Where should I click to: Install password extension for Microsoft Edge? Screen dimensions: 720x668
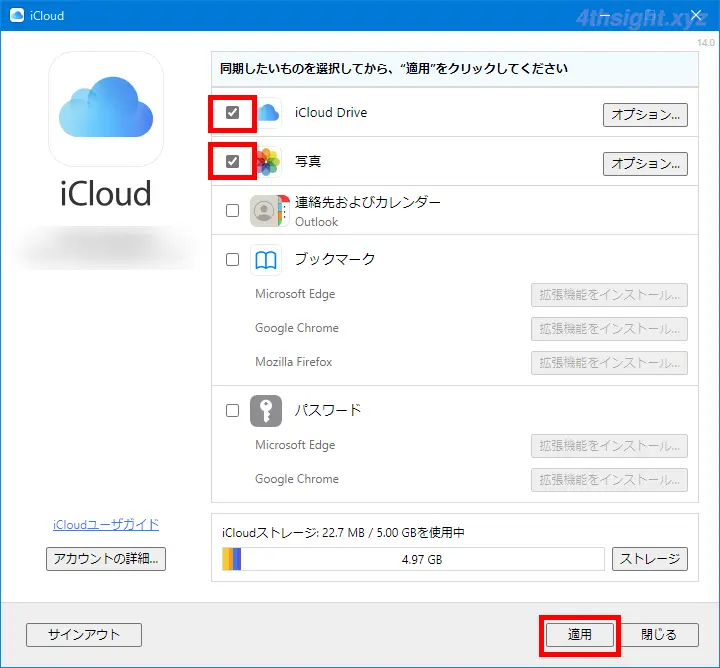[x=609, y=446]
